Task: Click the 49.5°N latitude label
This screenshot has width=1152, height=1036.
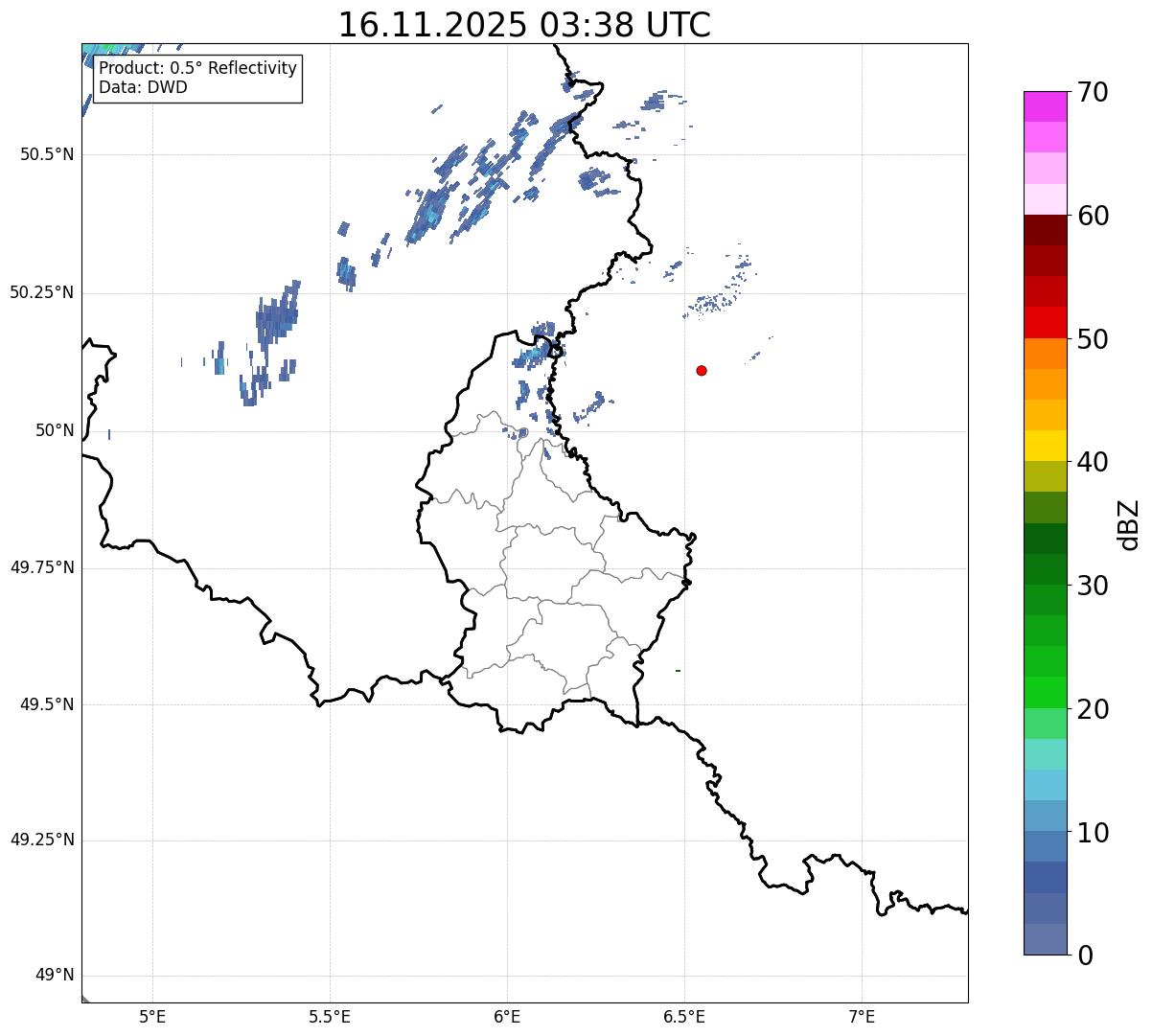Action: pos(46,704)
